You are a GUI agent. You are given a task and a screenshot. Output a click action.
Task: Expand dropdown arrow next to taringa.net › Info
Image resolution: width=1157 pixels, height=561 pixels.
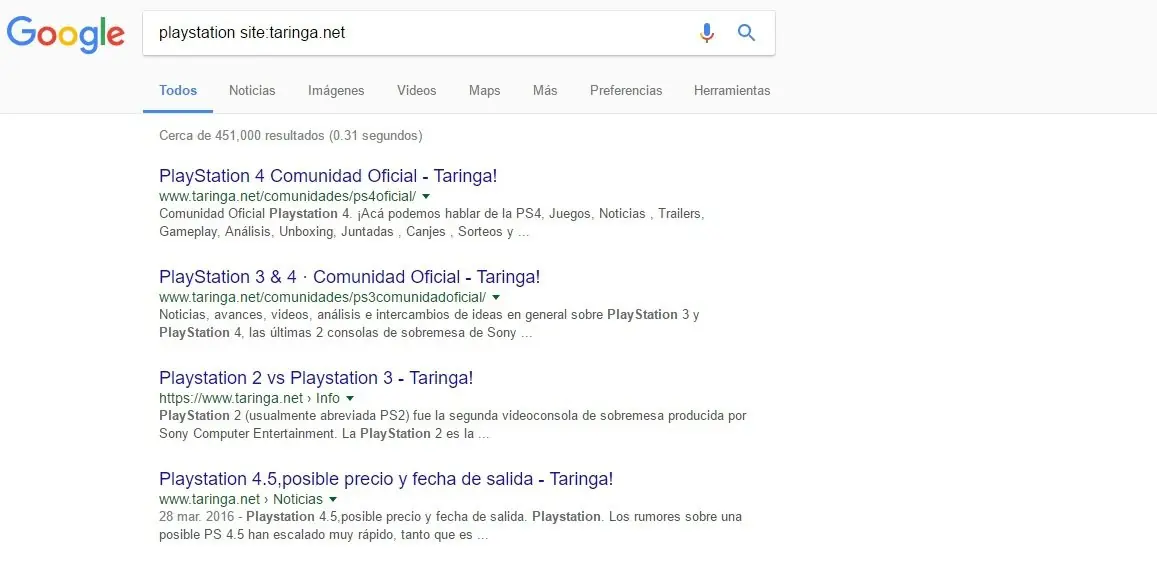(350, 399)
